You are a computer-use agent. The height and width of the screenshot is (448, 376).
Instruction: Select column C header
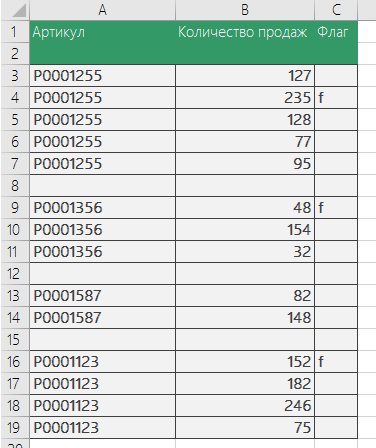click(336, 10)
